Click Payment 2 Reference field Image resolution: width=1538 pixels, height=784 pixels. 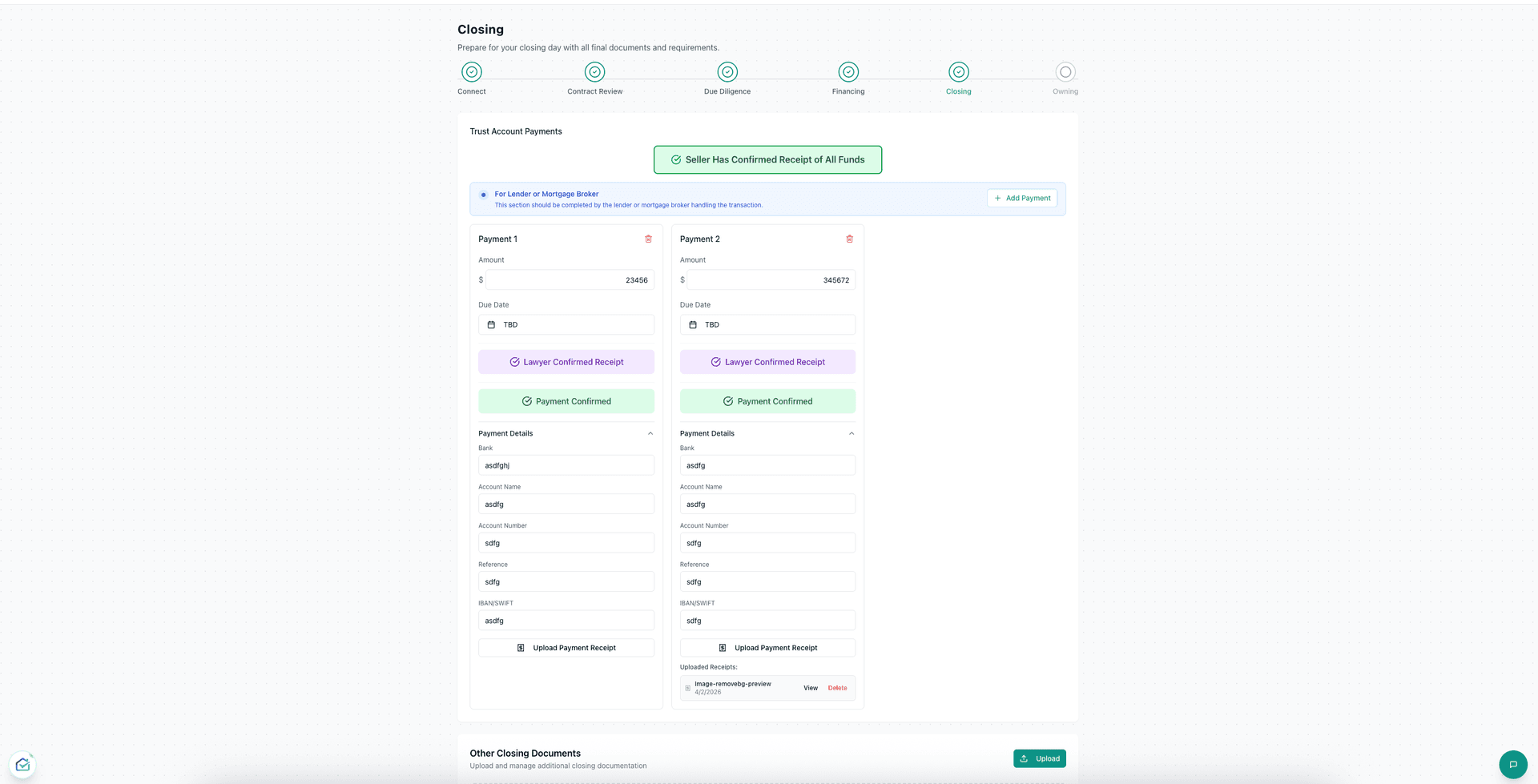tap(767, 581)
